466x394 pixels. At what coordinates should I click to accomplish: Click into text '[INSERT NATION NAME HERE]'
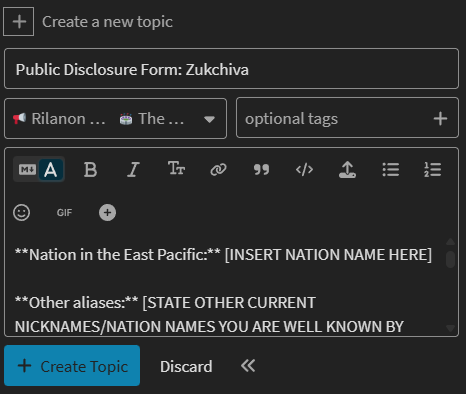pyautogui.click(x=328, y=255)
